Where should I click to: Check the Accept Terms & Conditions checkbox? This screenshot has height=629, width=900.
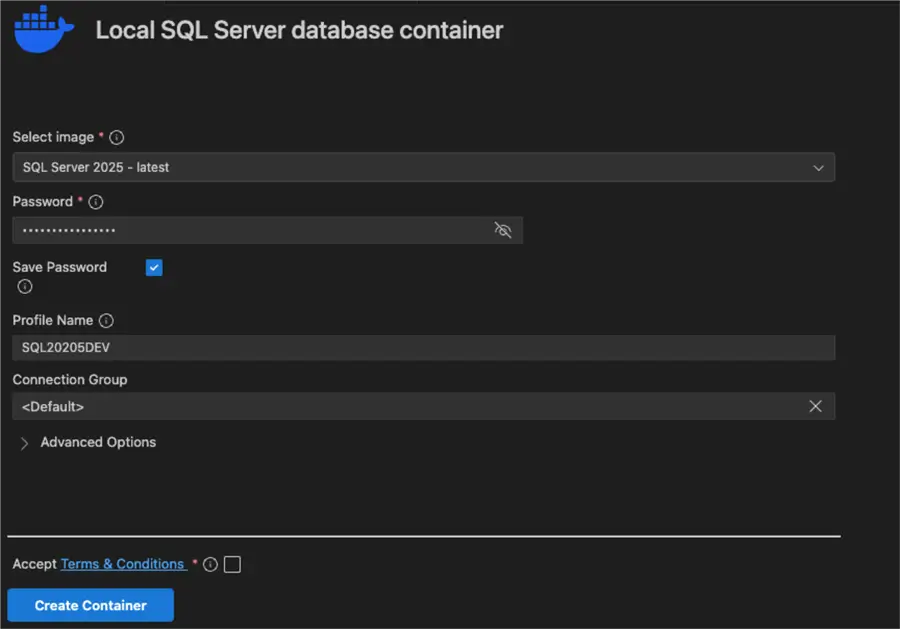pos(232,565)
